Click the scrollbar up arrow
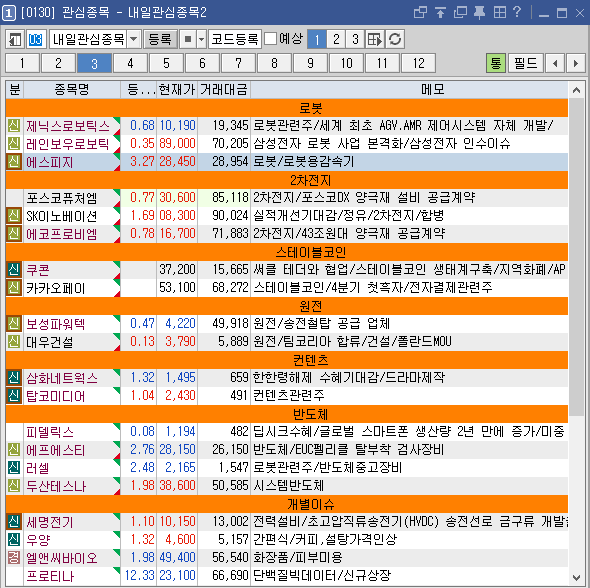Viewport: 590px width, 588px height. click(576, 90)
